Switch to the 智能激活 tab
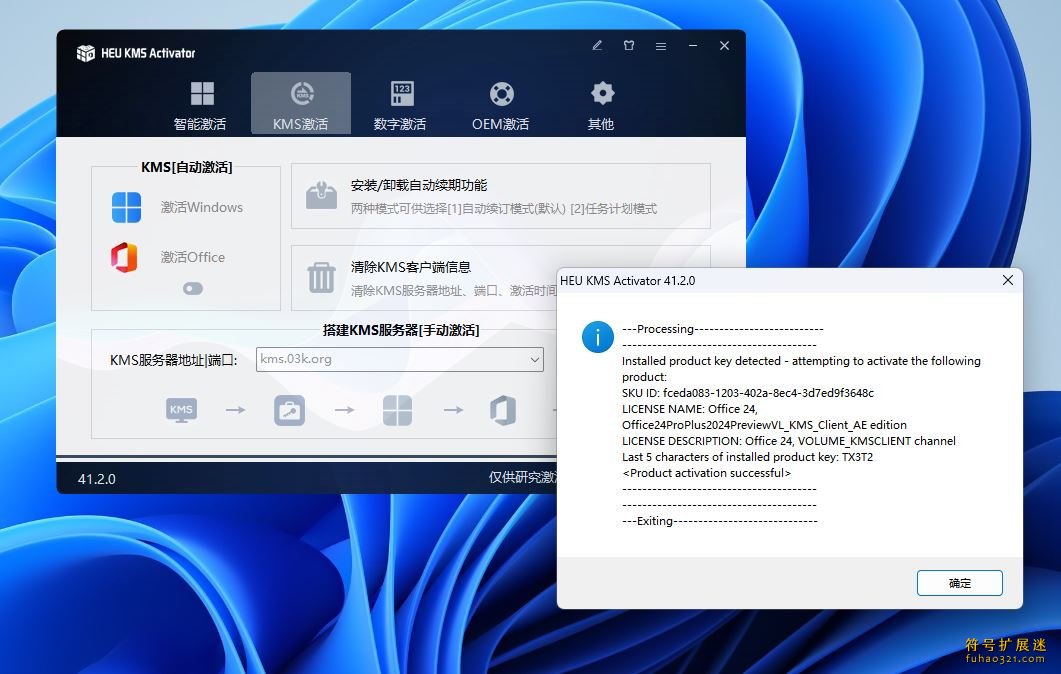This screenshot has height=674, width=1061. (x=201, y=105)
